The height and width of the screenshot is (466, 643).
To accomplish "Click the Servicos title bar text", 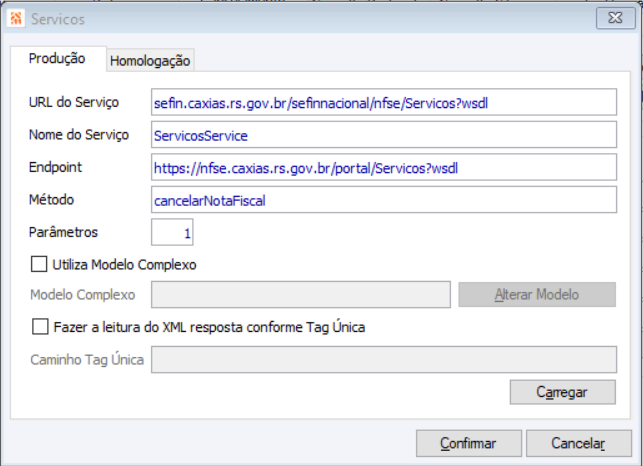I will pyautogui.click(x=58, y=18).
